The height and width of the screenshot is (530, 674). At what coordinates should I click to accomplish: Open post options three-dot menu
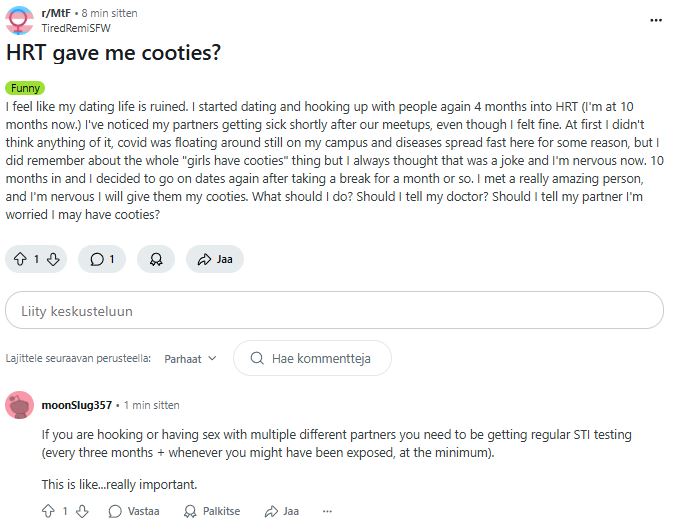click(656, 20)
